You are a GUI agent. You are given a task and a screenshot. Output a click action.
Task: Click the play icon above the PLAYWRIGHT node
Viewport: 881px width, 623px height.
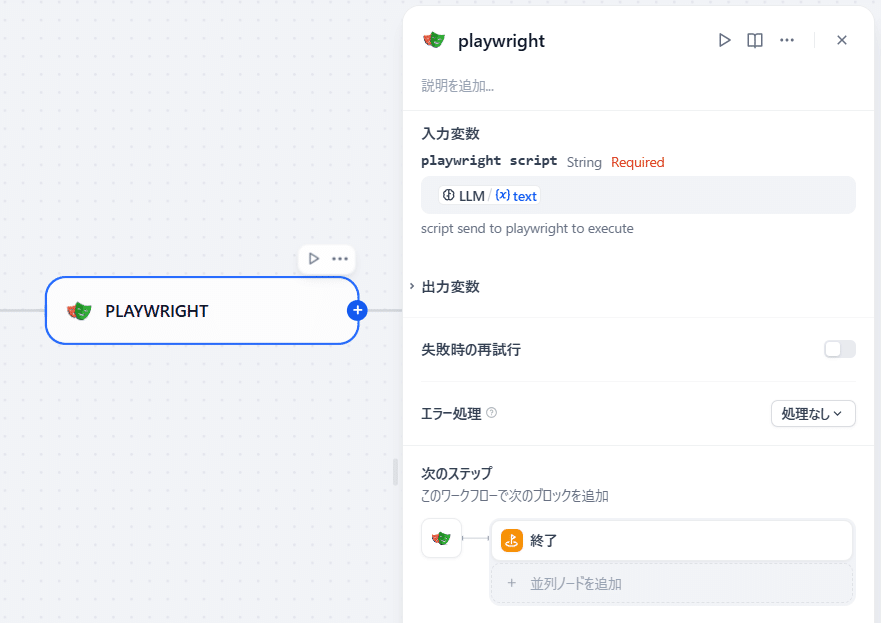[x=311, y=258]
